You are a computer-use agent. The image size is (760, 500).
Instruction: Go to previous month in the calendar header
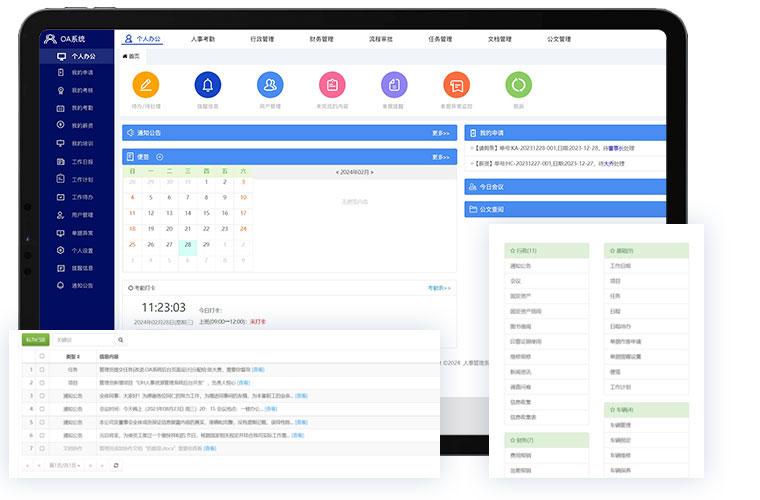point(337,172)
